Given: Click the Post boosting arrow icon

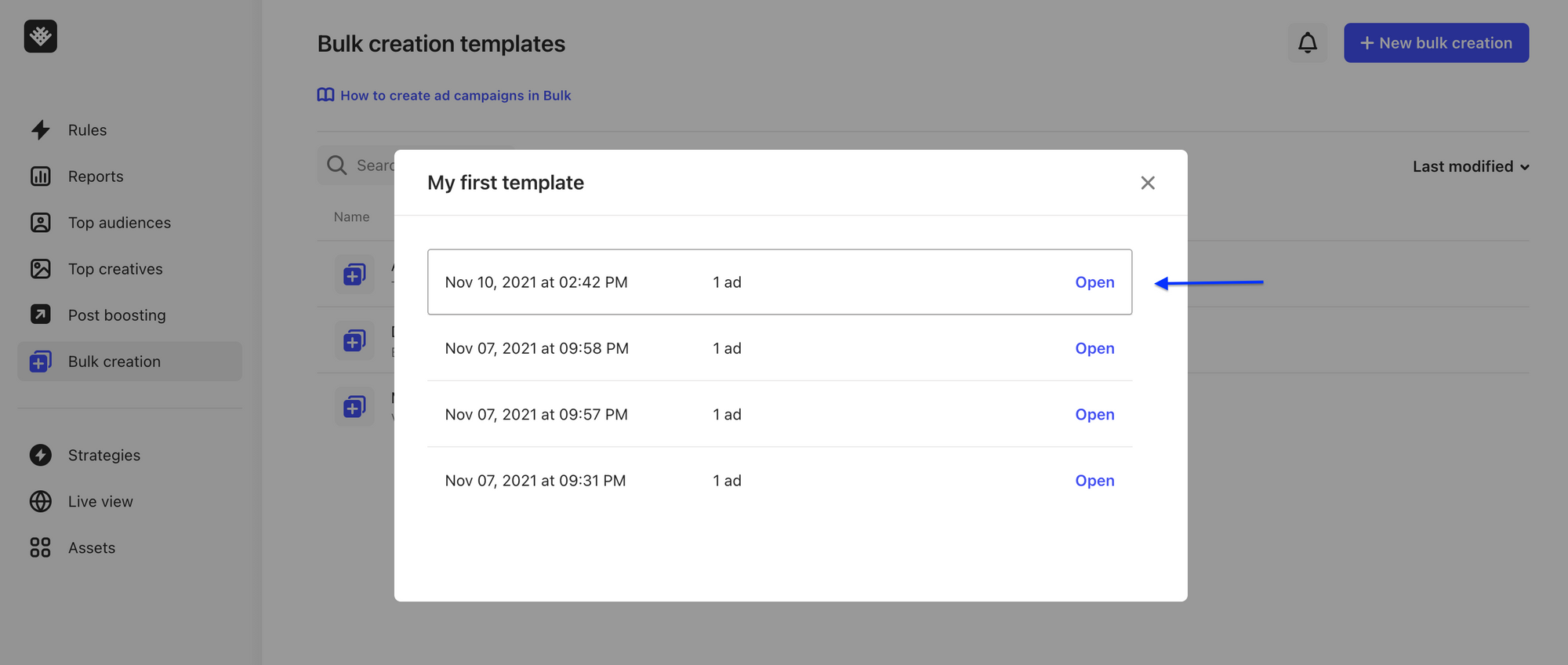Looking at the screenshot, I should click(41, 314).
